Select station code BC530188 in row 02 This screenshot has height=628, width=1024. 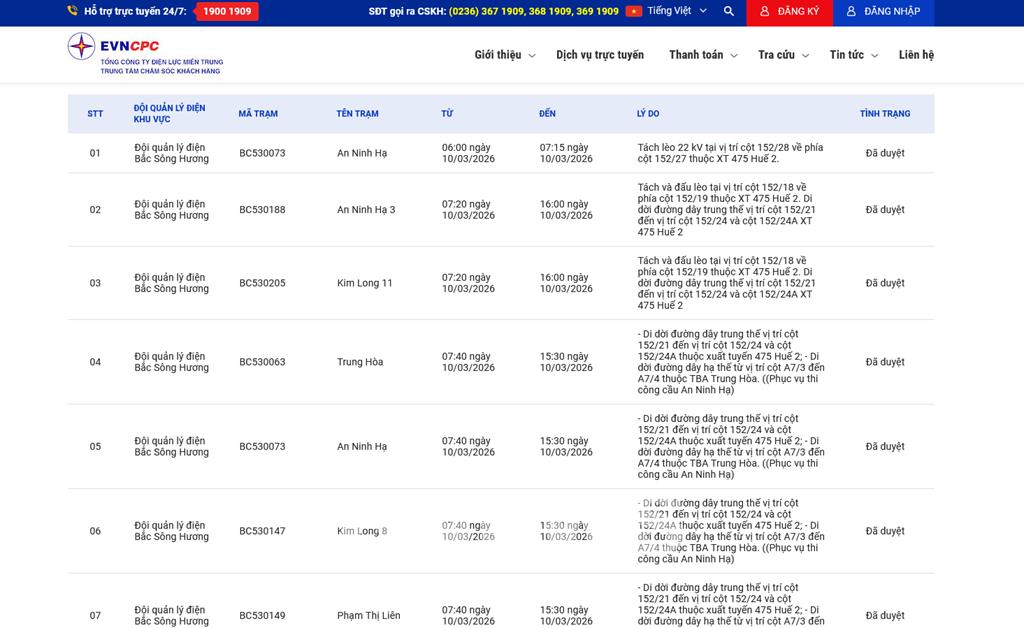(x=262, y=210)
